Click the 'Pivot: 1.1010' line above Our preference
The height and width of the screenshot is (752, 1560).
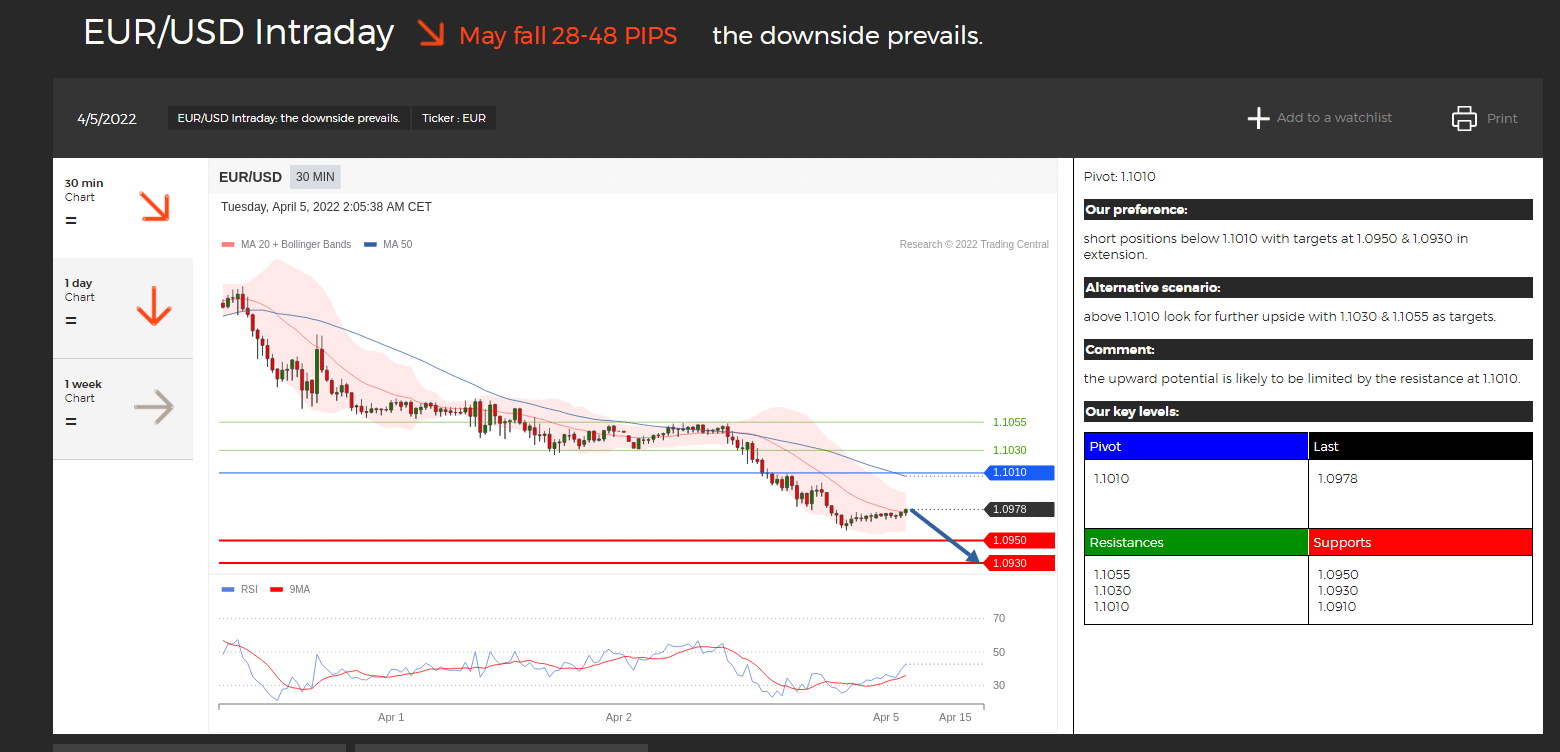click(x=1120, y=177)
